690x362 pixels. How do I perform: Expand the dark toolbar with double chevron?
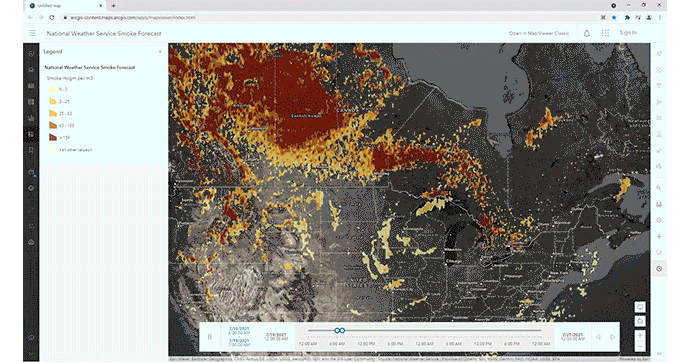31,354
